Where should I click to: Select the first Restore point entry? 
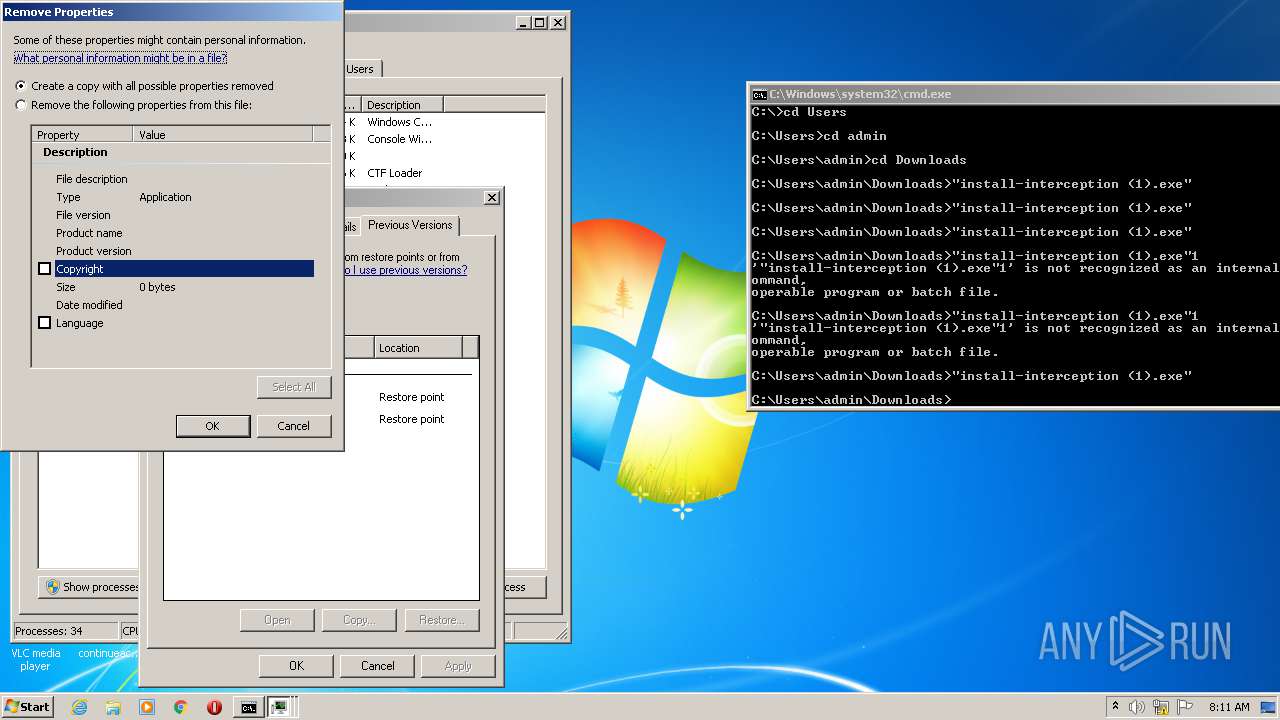(x=411, y=397)
